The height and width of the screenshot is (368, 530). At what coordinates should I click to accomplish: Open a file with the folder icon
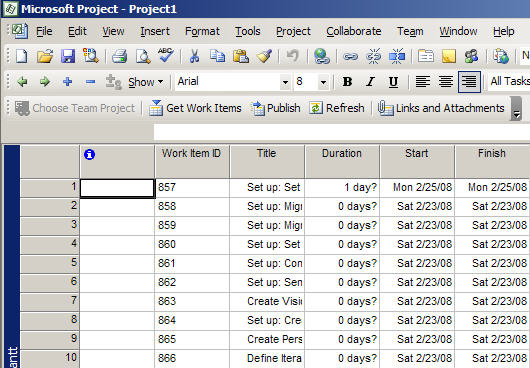pyautogui.click(x=45, y=56)
